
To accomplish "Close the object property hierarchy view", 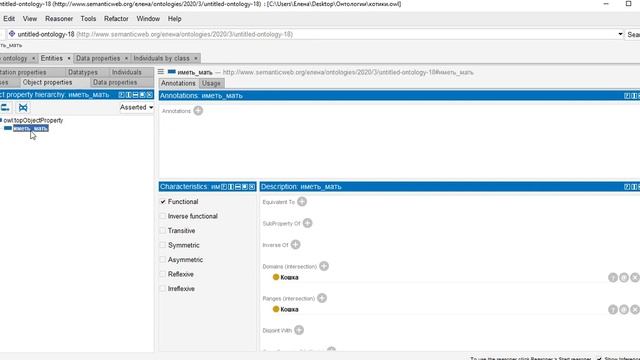I will [150, 95].
